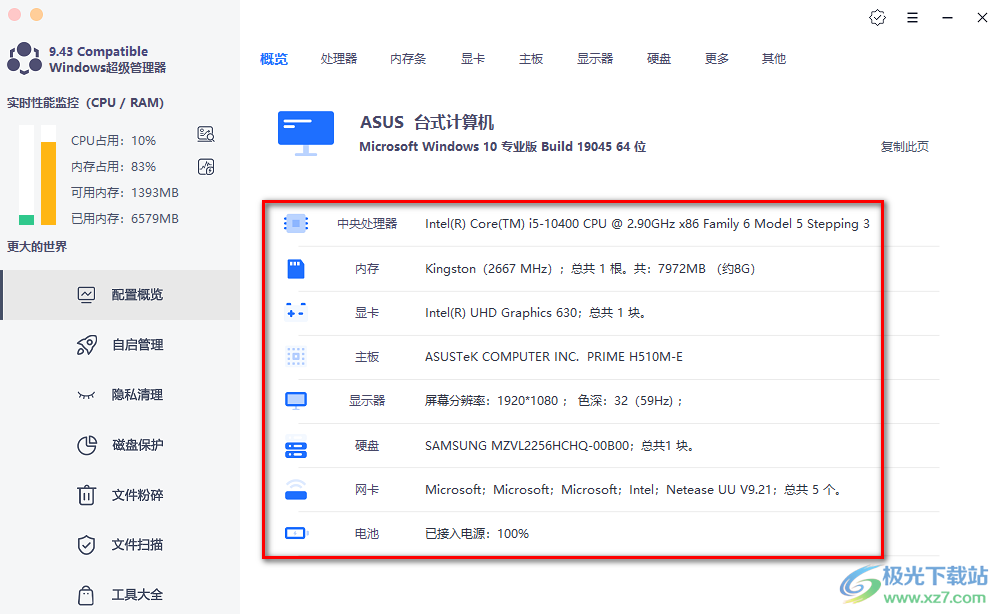Select the 硬盘 tab
999x614 pixels.
click(659, 59)
